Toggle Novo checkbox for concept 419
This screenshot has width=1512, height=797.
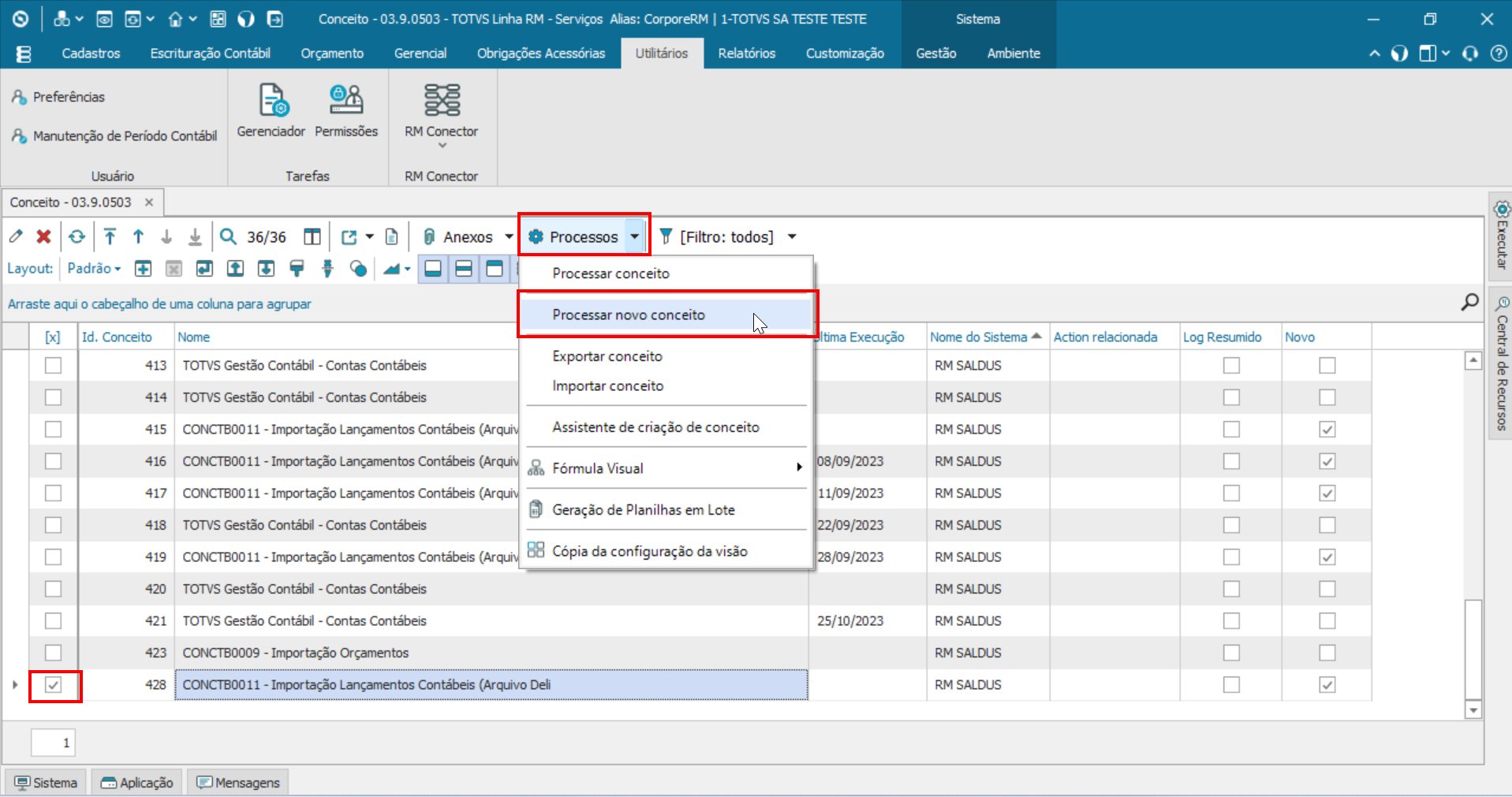click(x=1327, y=557)
